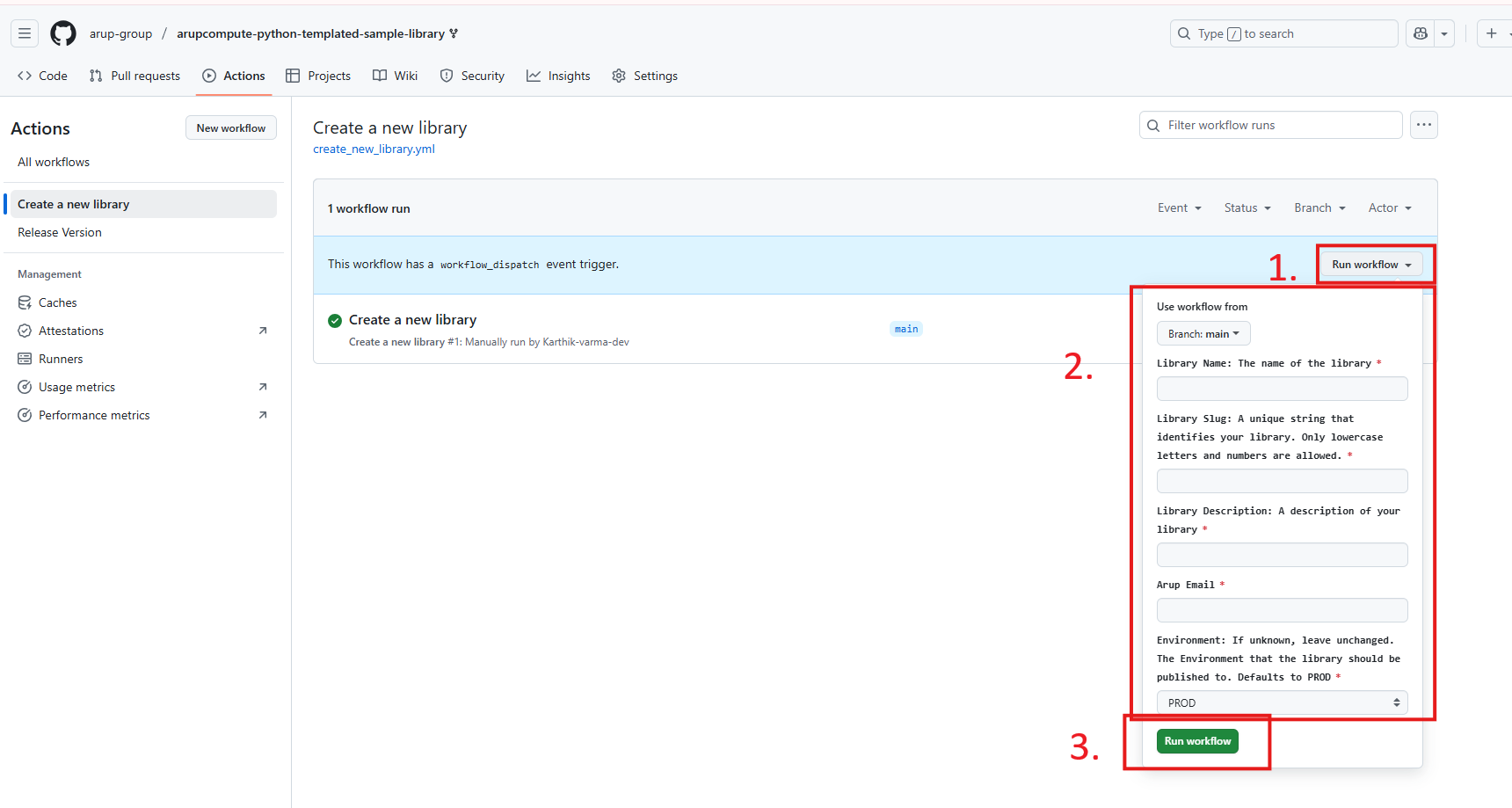
Task: Expand the Actor filter dropdown
Action: pos(1390,207)
